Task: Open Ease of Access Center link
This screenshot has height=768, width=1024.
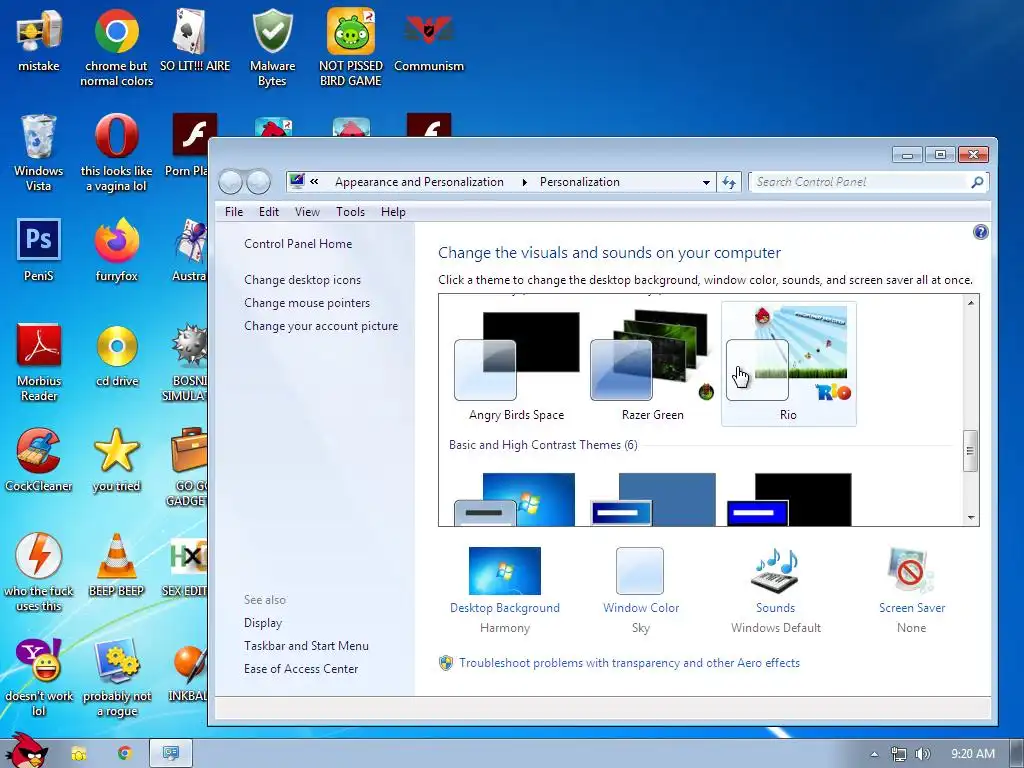Action: coord(301,669)
